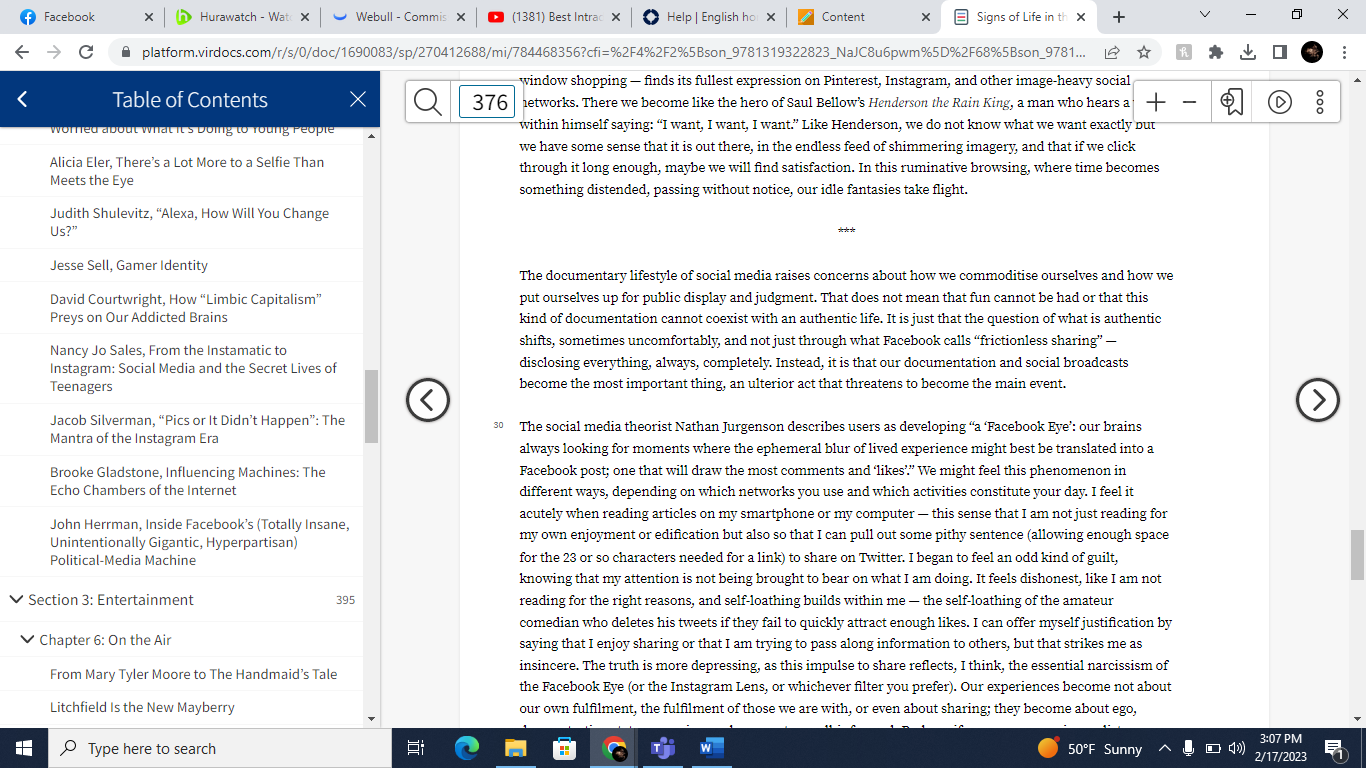The height and width of the screenshot is (768, 1366).
Task: Open the Chrome three-dot menu
Action: coord(1345,52)
